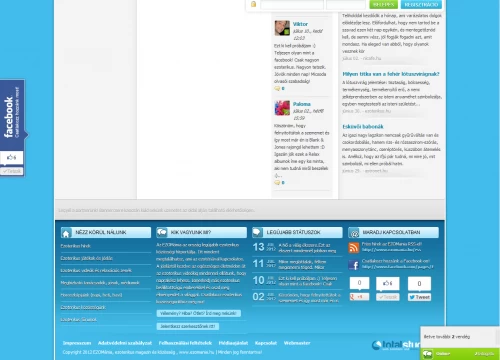Screen dimensions: 500x360
Task: Click the blue Regisztráció button
Action: point(421,4)
